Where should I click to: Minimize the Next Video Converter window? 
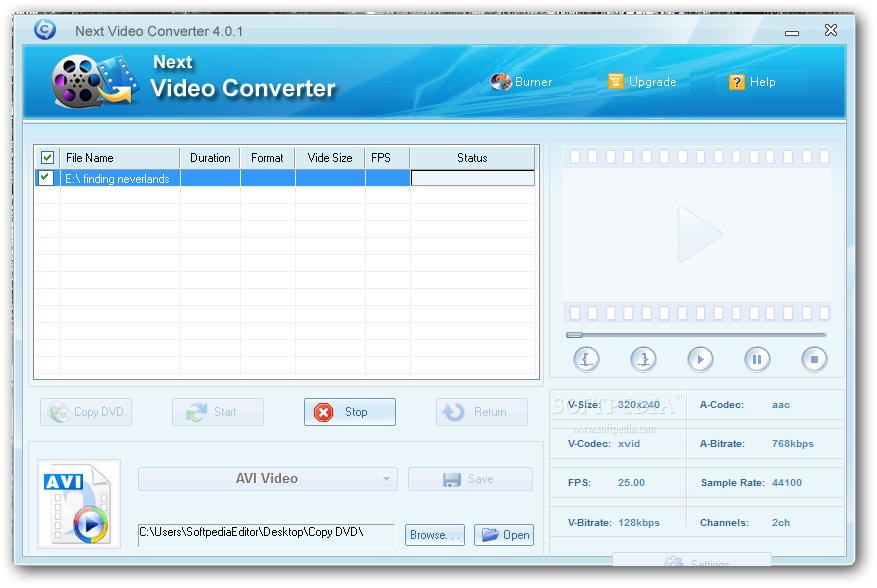coord(792,32)
